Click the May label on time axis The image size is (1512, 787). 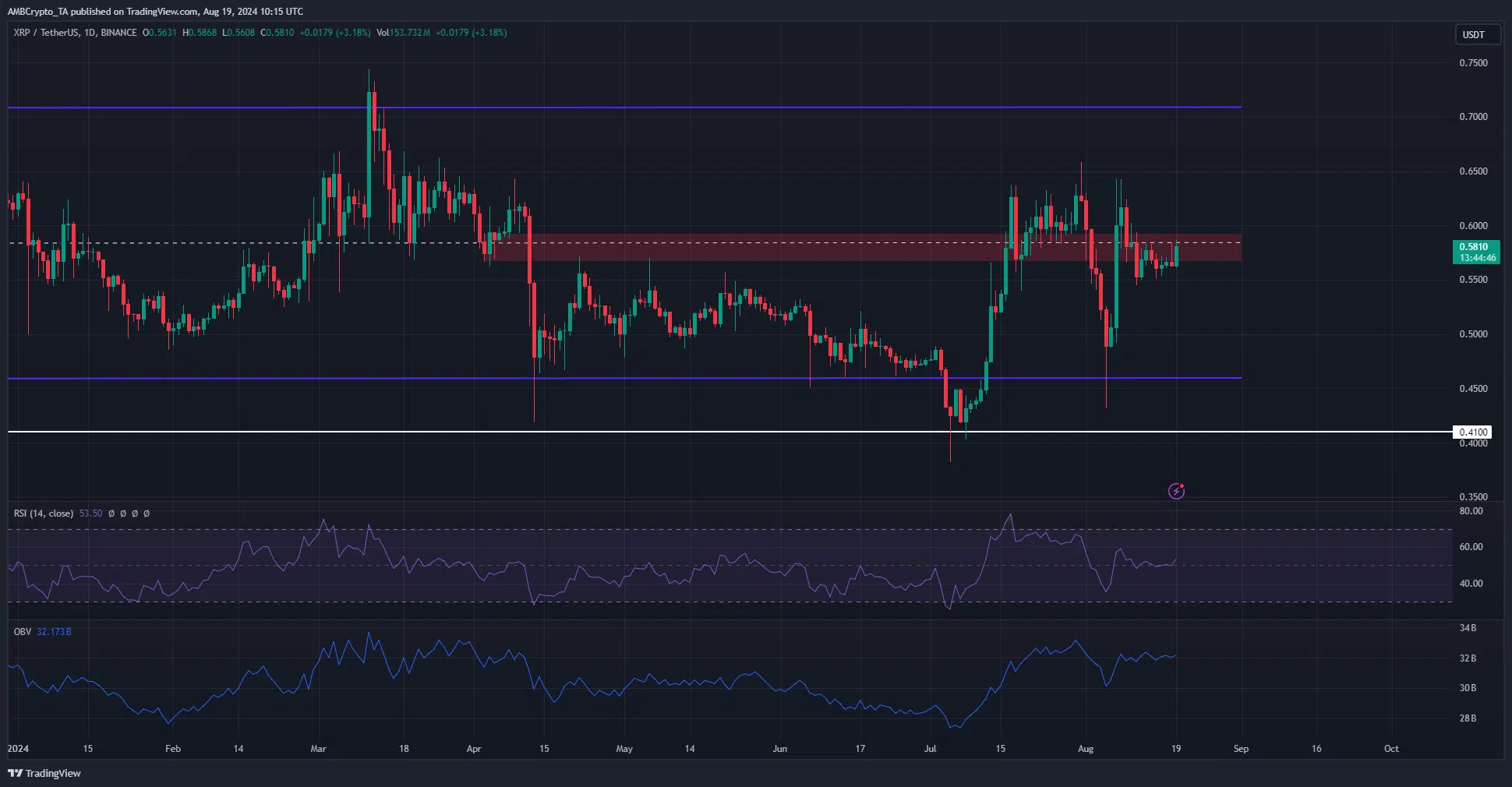(624, 749)
